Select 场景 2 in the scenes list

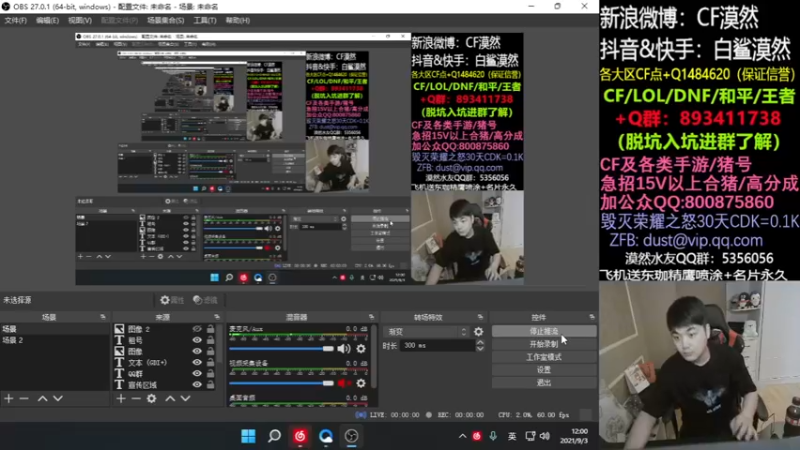point(54,340)
